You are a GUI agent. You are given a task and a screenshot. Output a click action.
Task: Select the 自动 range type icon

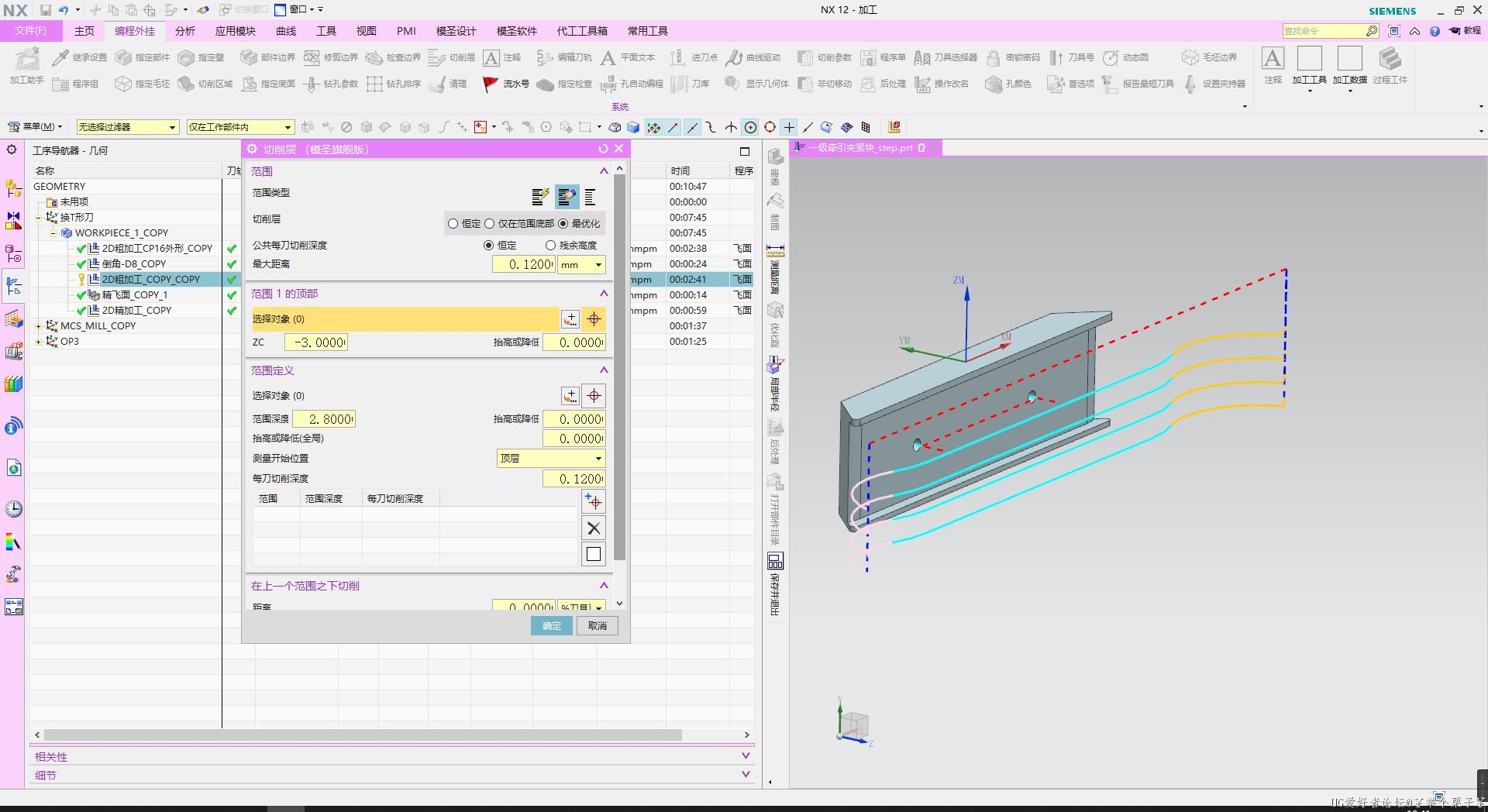pos(540,198)
